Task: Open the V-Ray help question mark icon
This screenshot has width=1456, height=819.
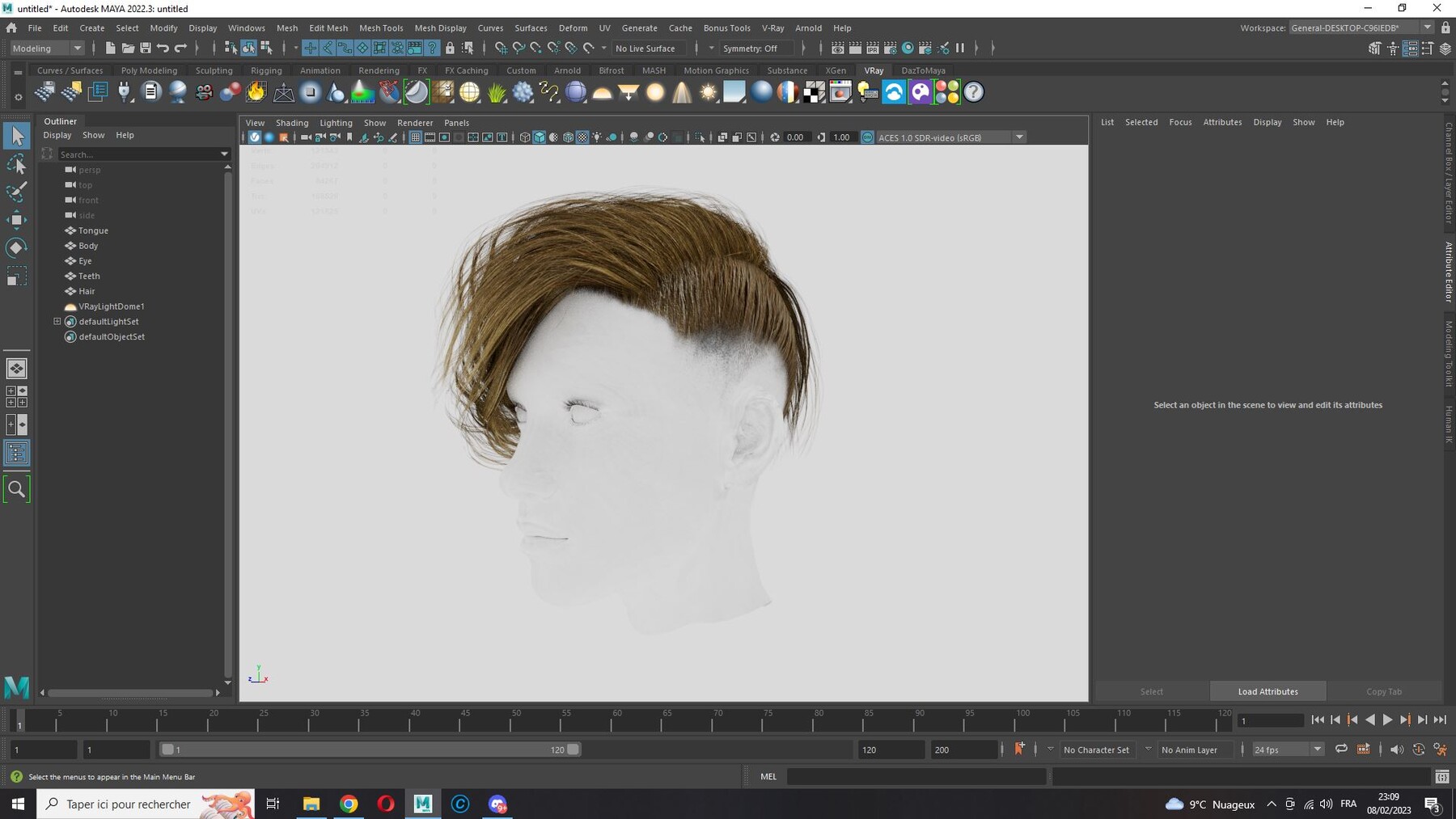Action: (974, 92)
